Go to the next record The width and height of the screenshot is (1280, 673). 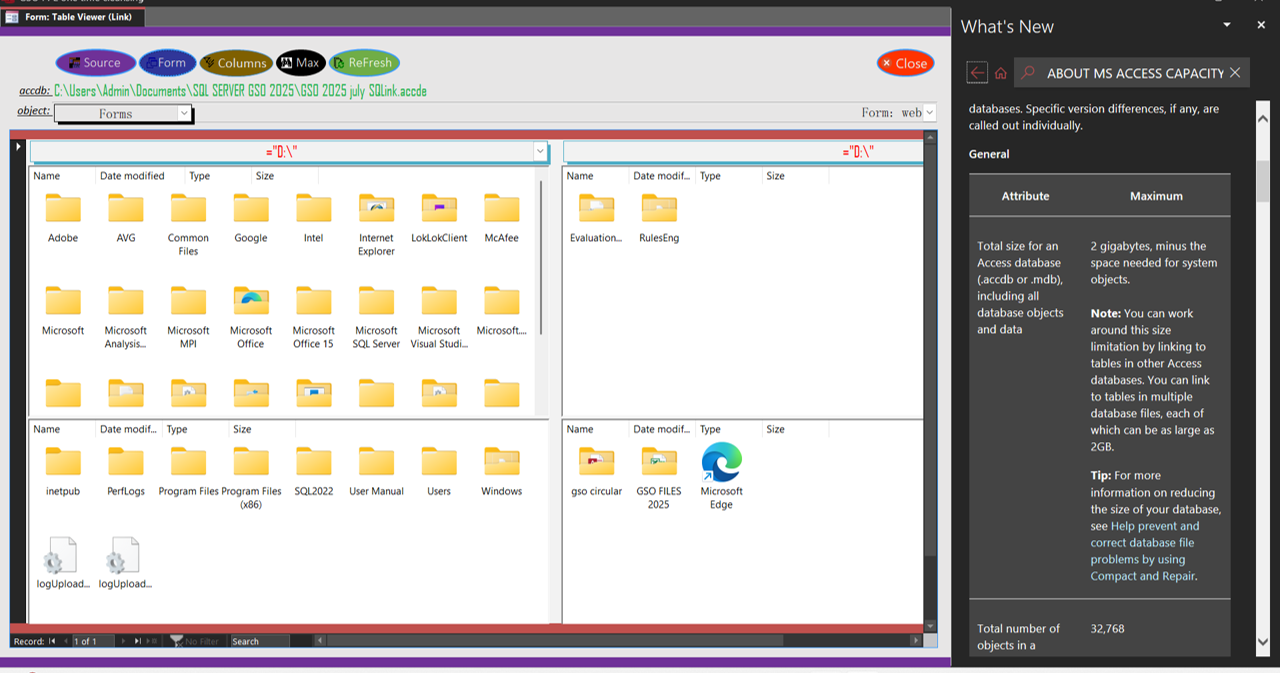[124, 641]
